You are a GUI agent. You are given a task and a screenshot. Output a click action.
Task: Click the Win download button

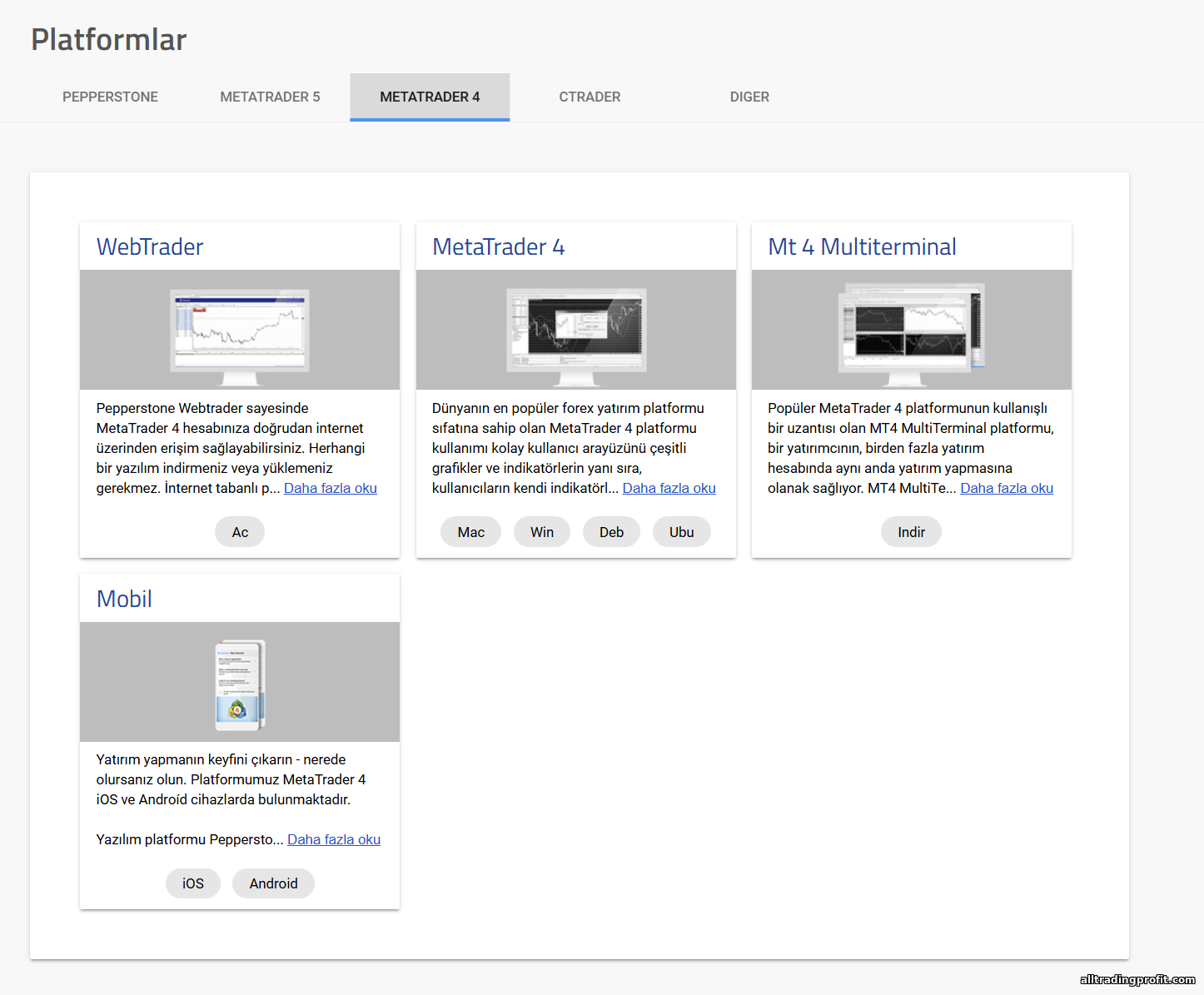click(542, 532)
